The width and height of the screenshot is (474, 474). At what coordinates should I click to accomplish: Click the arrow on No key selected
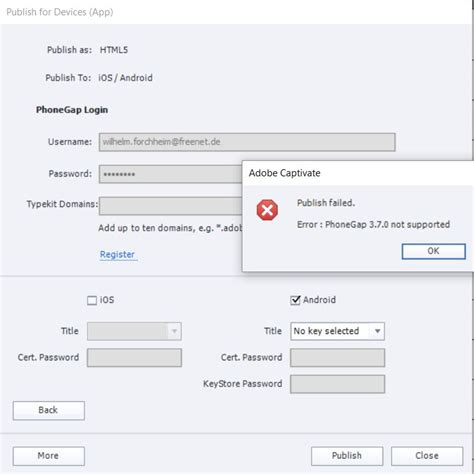tap(377, 331)
